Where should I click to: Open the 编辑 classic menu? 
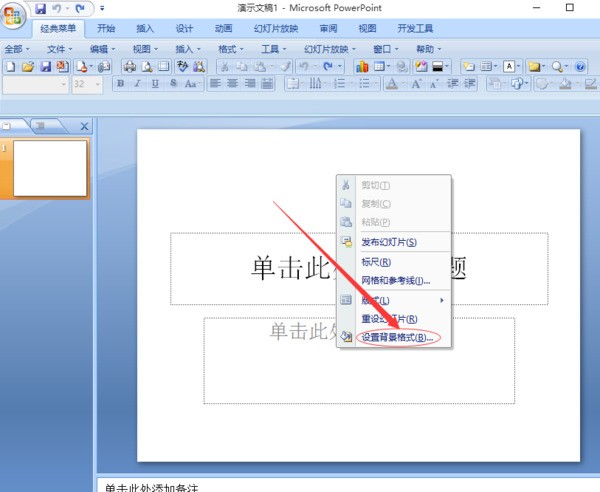pos(102,49)
